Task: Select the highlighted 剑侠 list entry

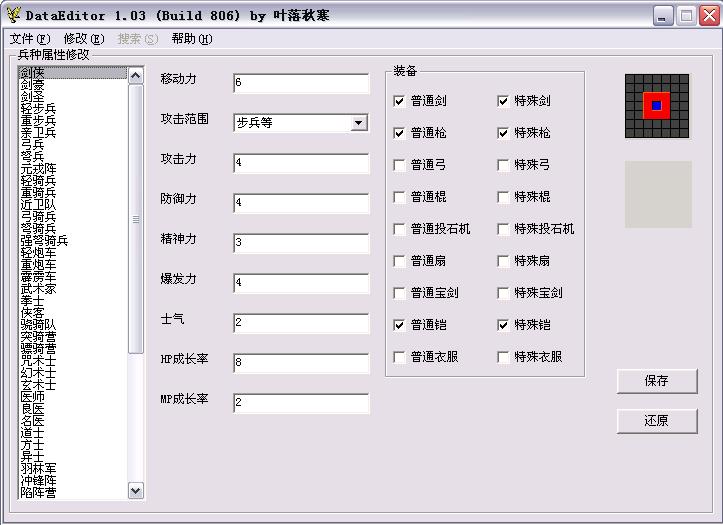Action: (72, 73)
